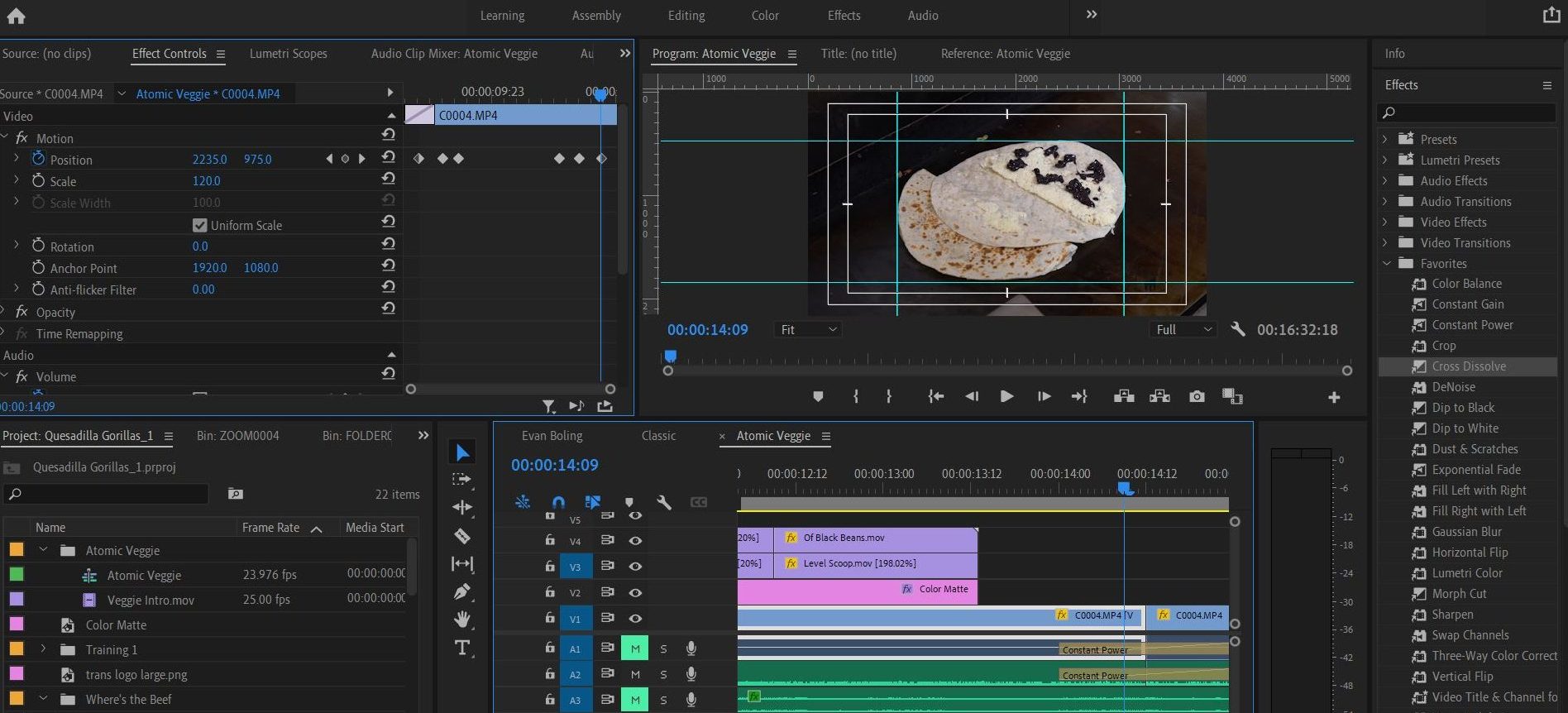Click Add Marker in Program monitor
Viewport: 1568px width, 713px height.
818,397
